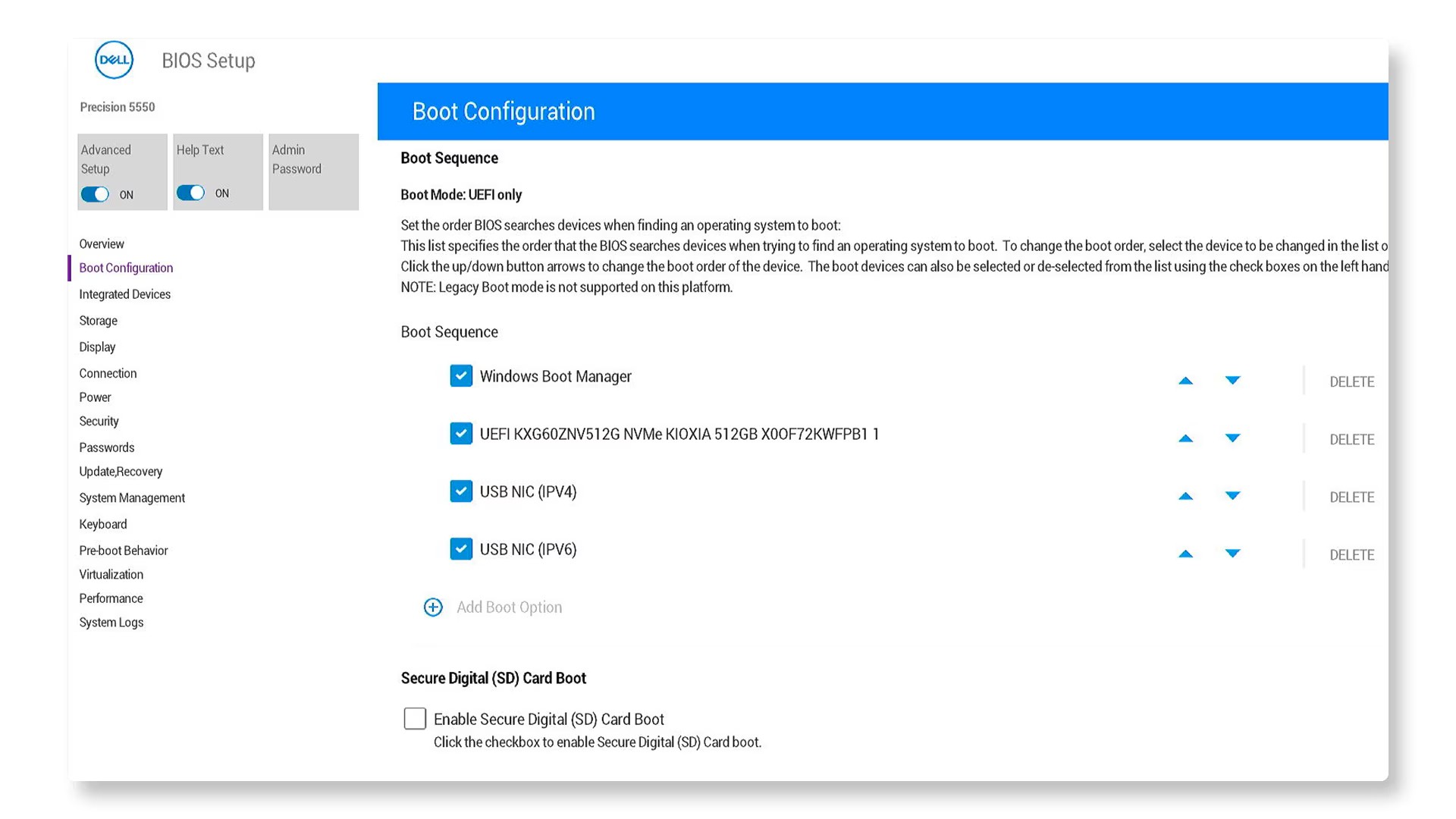Click 'Boot Mode: UEFI only' text

coord(461,195)
